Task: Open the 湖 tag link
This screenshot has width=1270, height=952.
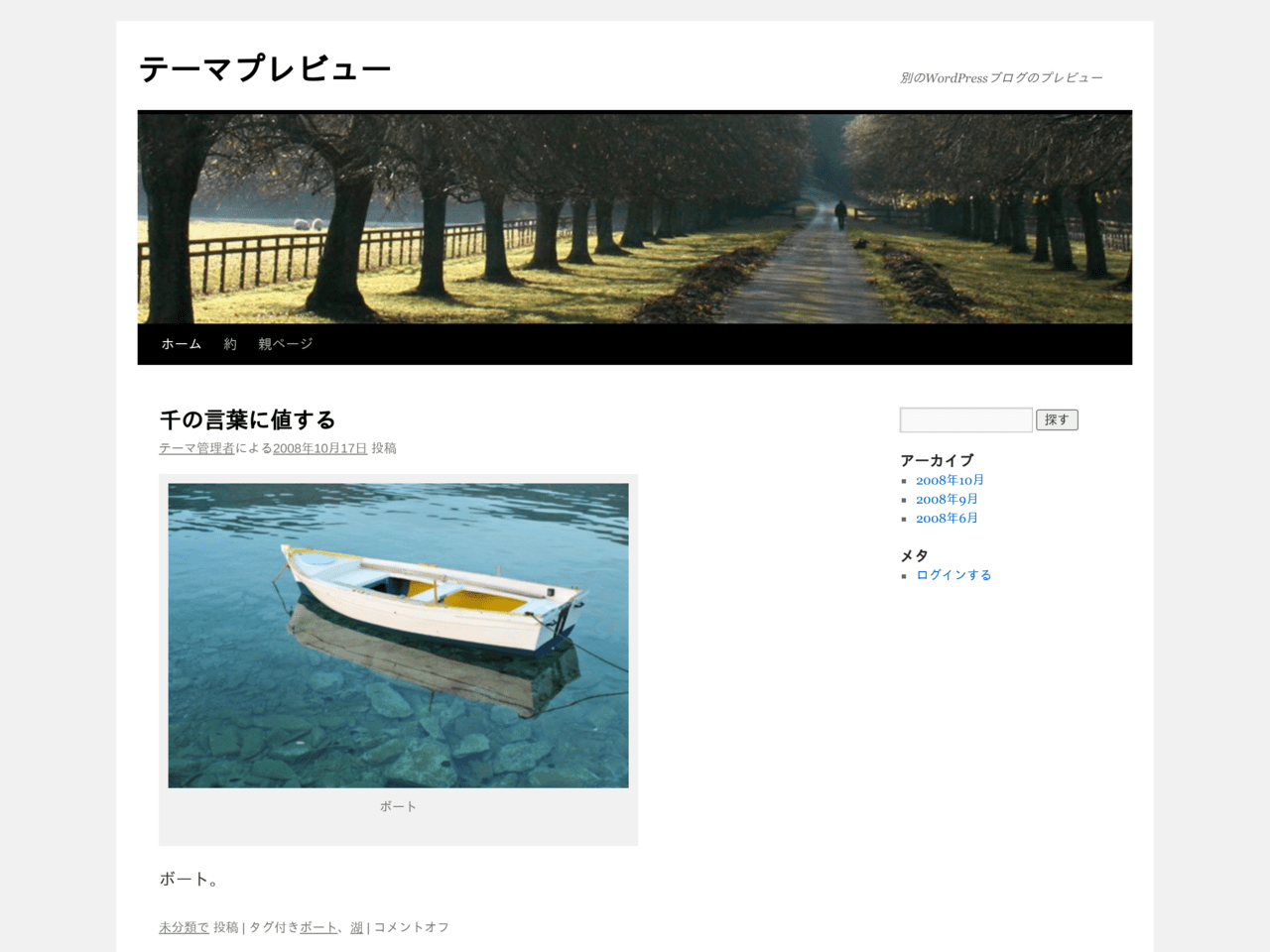Action: pyautogui.click(x=356, y=927)
